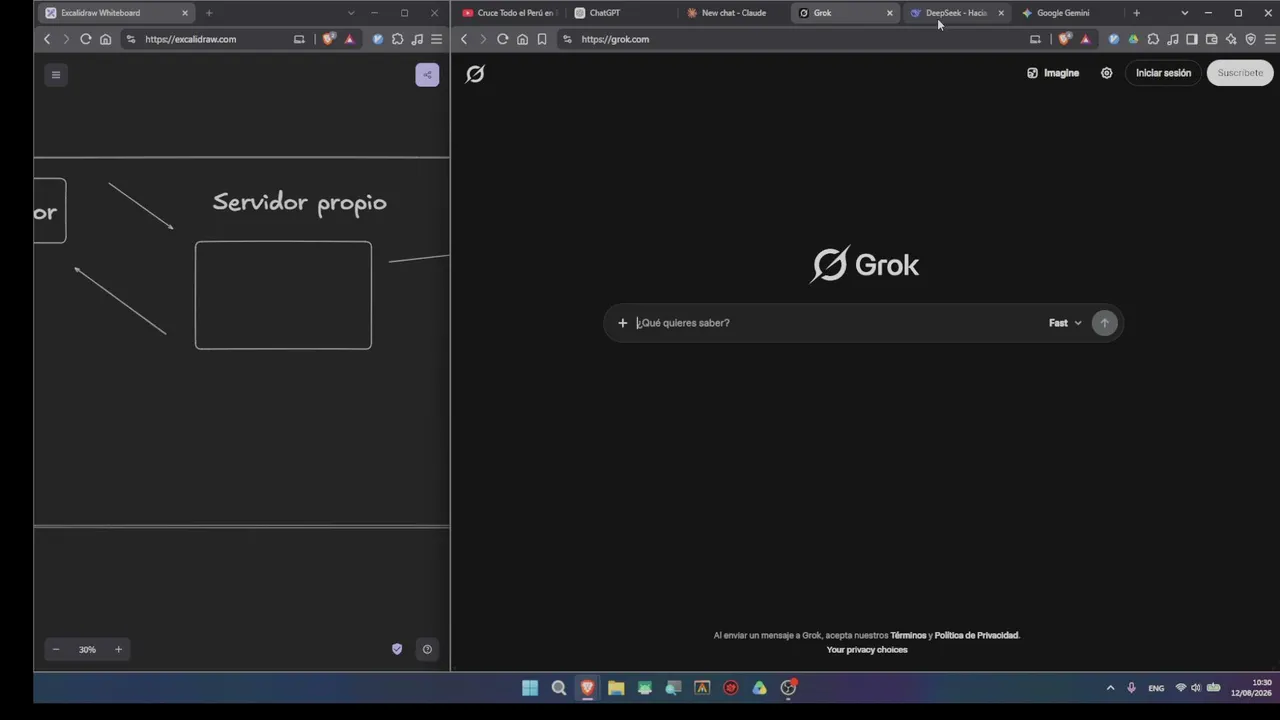Open the clock showing 10:30
This screenshot has height=720, width=1280.
click(x=1251, y=688)
